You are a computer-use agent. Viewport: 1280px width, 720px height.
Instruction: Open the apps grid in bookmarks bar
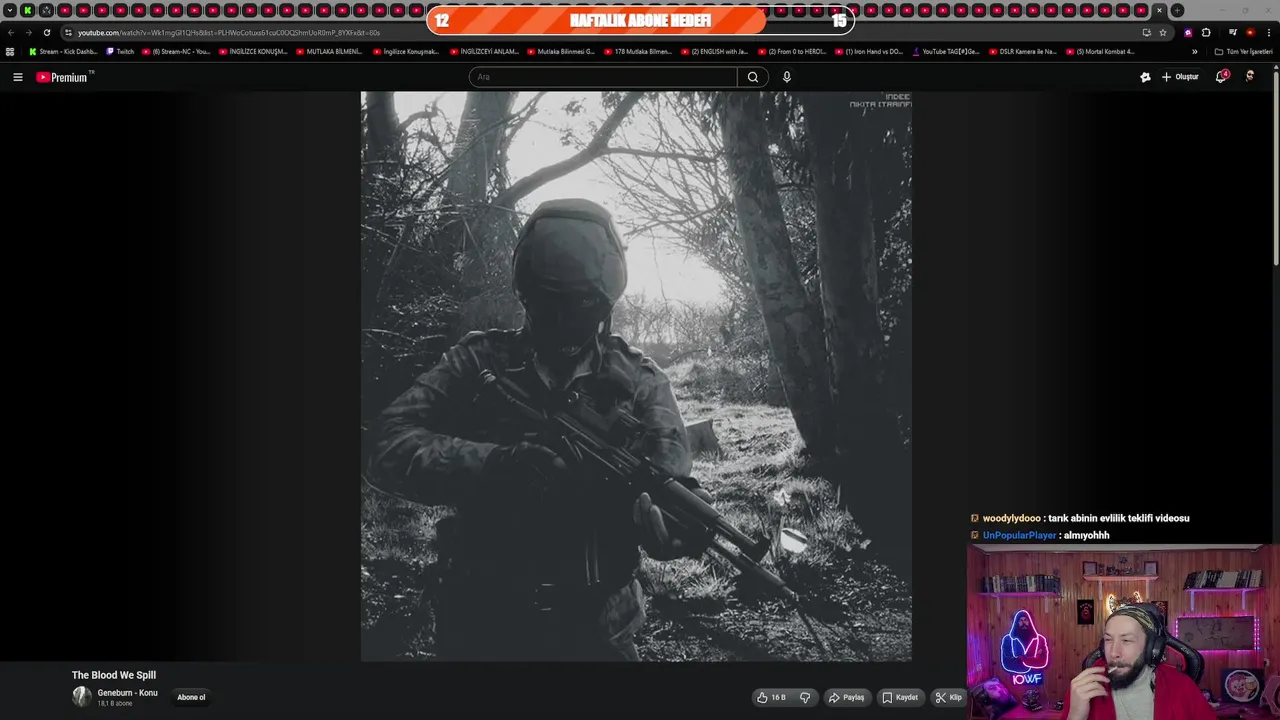click(10, 51)
